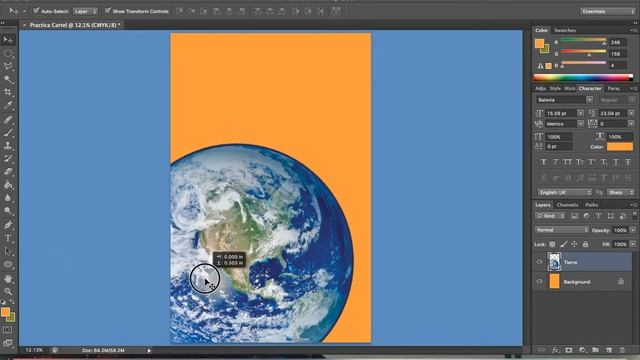Select the Paint Bucket tool
This screenshot has height=360, width=640.
pos(8,185)
